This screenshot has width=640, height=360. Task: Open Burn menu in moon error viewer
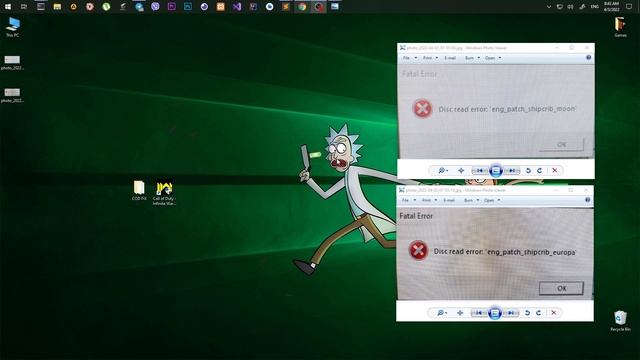pyautogui.click(x=472, y=58)
